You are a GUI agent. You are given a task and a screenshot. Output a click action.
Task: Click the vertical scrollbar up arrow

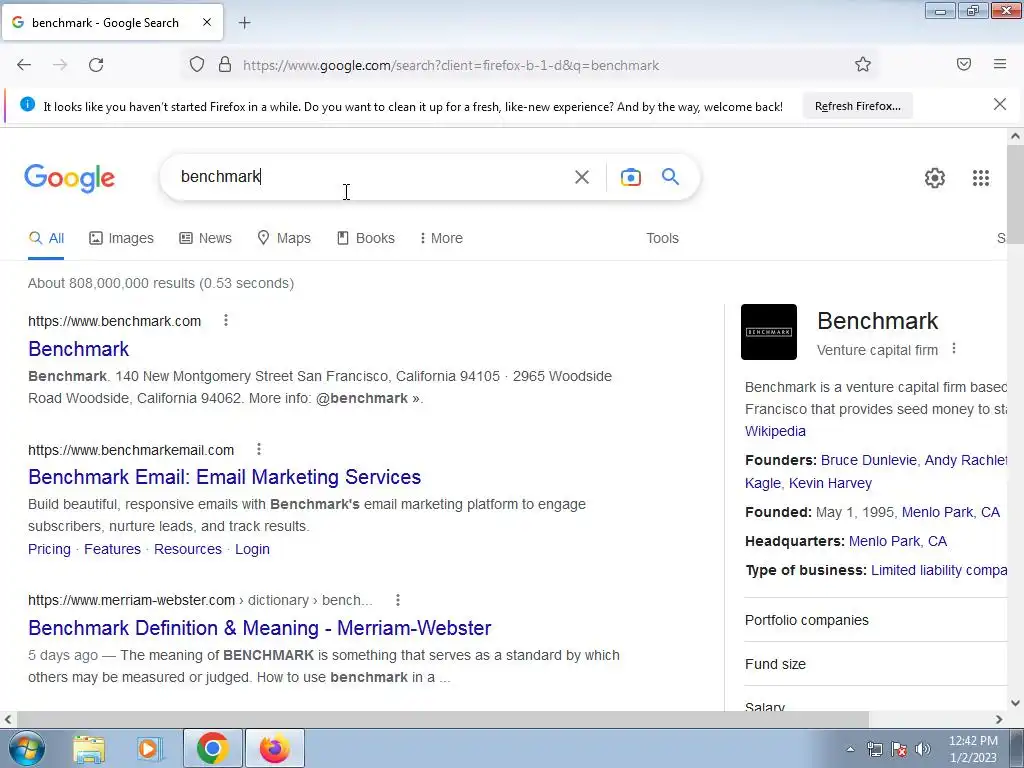[x=1015, y=136]
